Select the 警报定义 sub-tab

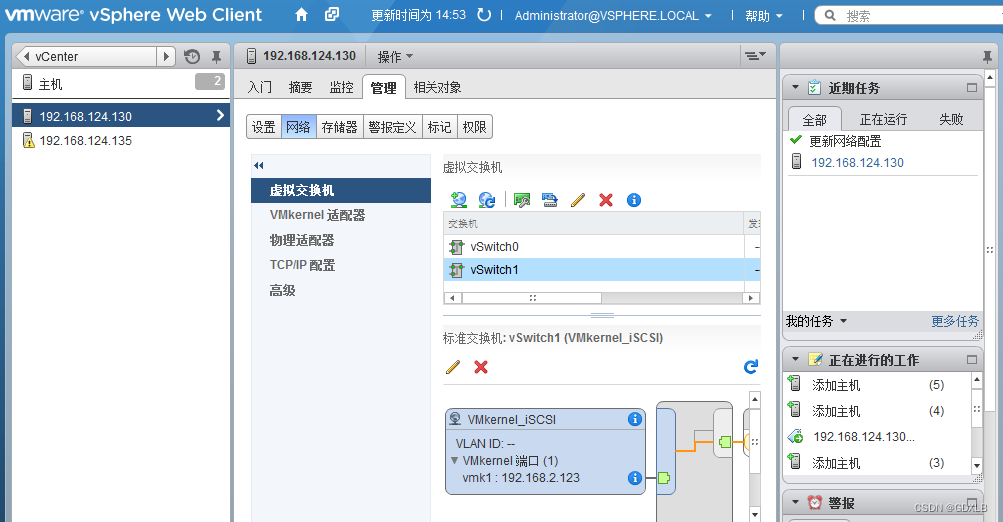[393, 127]
